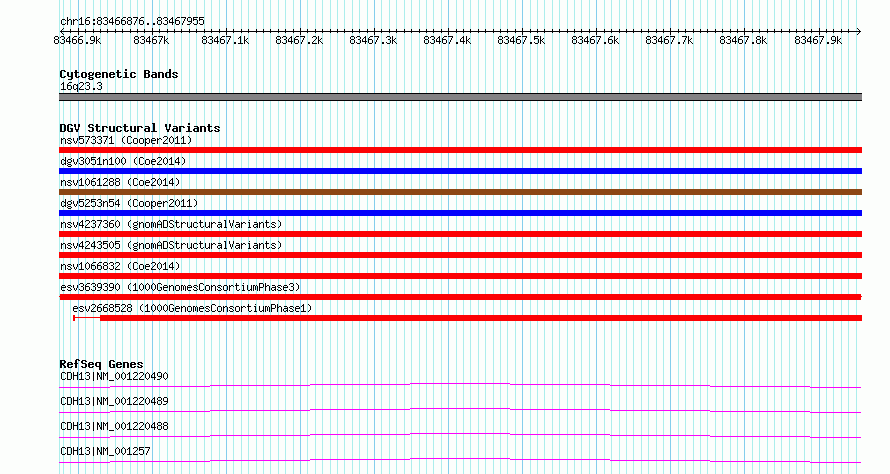The height and width of the screenshot is (474, 890).
Task: Click the 16q23.3 band label
Action: tap(81, 86)
